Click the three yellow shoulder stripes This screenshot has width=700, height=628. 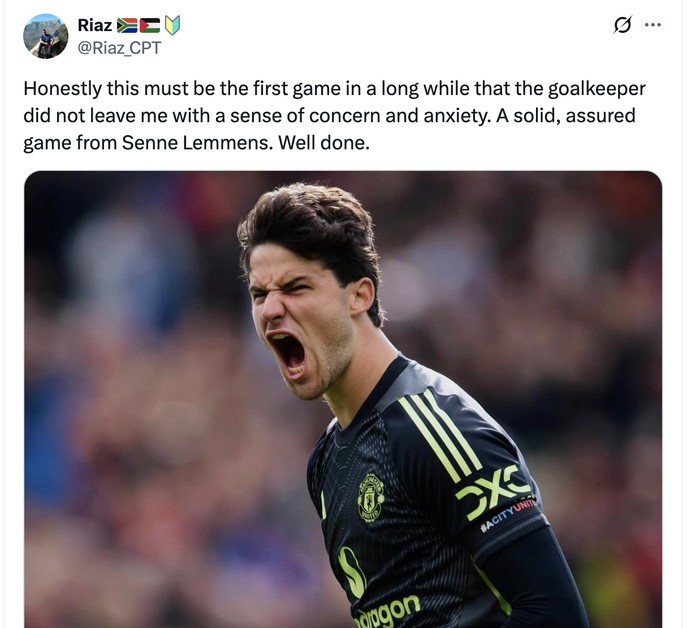coord(438,433)
